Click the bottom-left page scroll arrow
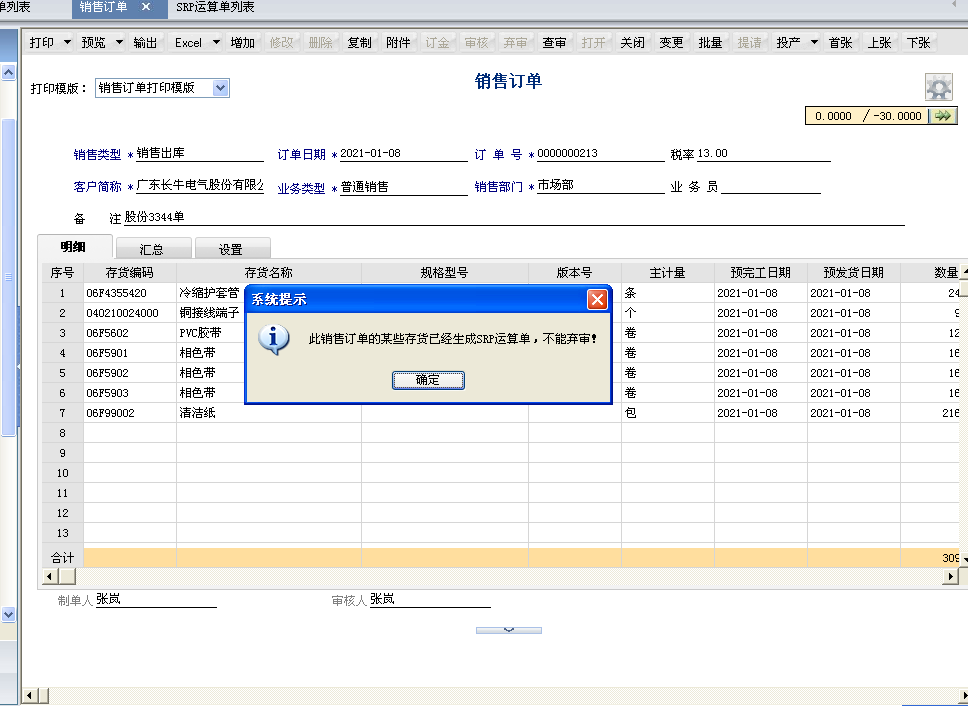 tap(28, 695)
